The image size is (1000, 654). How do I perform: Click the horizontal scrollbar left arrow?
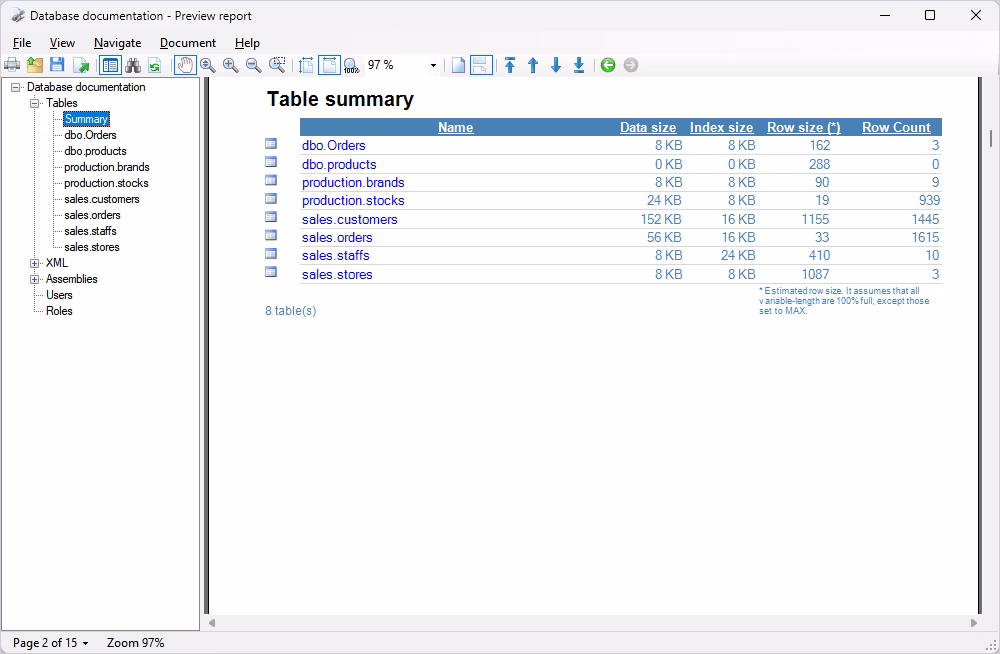212,623
